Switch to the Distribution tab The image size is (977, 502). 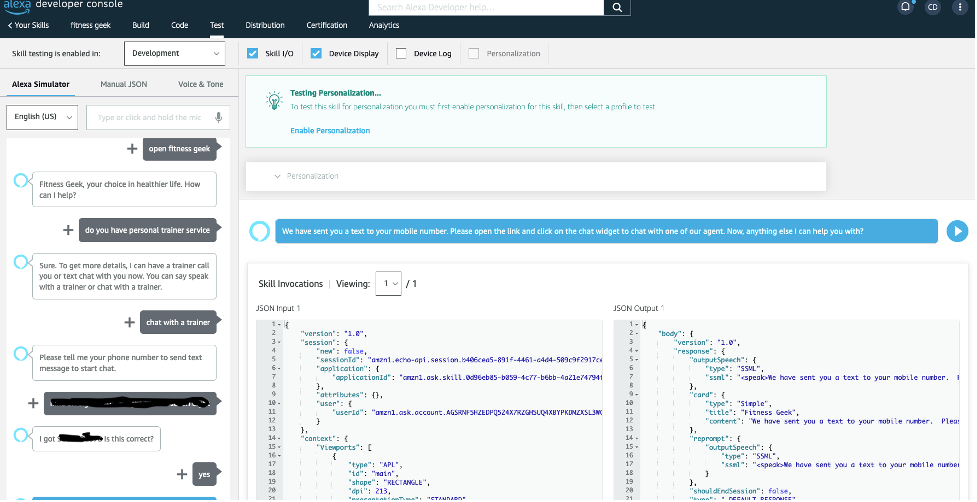(265, 26)
